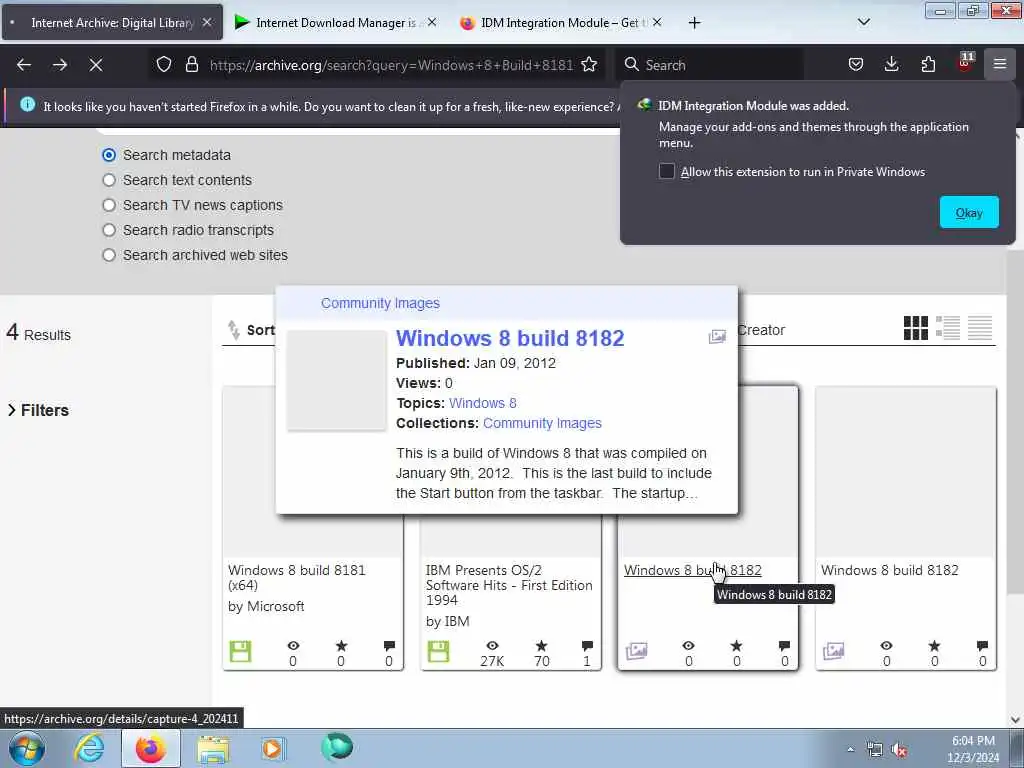Select Search radio transcripts option
Image resolution: width=1024 pixels, height=768 pixels.
point(109,230)
